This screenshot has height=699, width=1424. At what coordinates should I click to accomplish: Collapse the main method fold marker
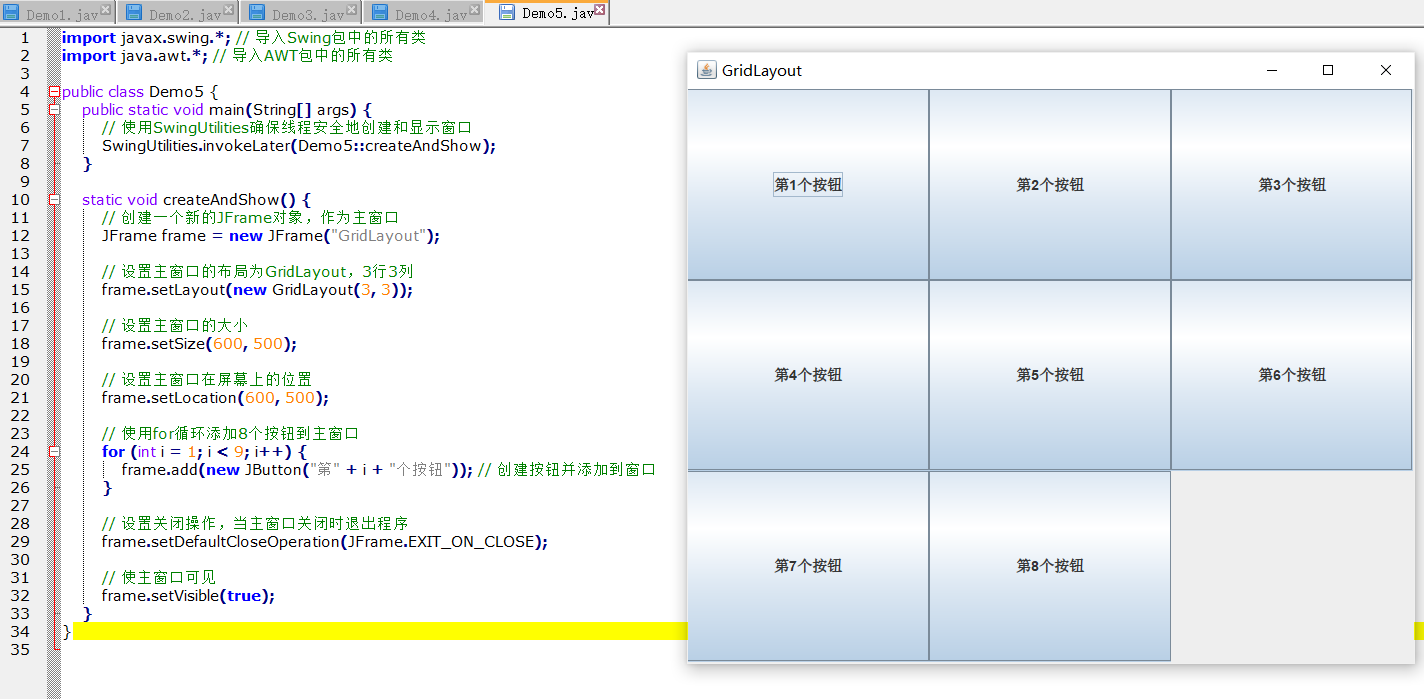(x=55, y=110)
